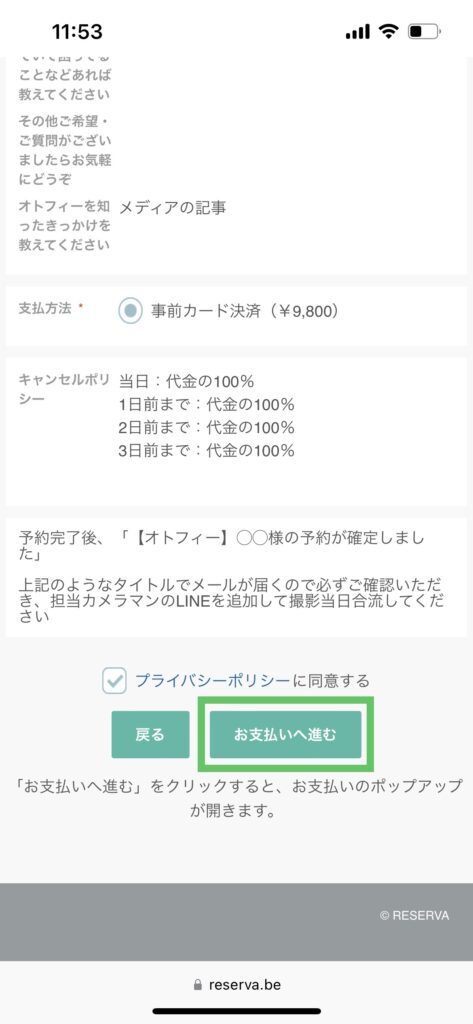Tap the に同意する text beside the checkbox
The image size is (473, 1024).
[x=331, y=681]
